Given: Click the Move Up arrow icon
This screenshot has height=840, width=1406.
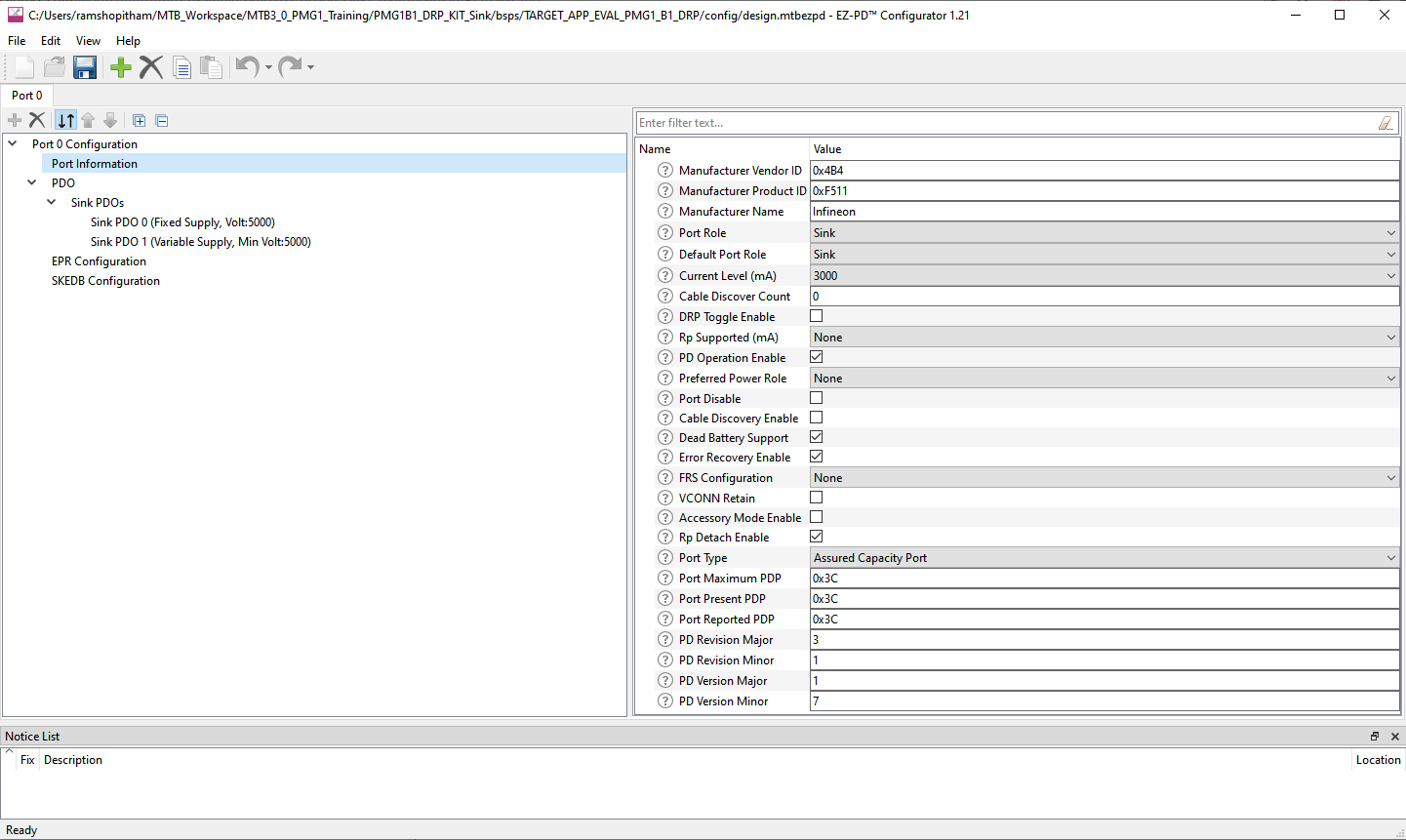Looking at the screenshot, I should [88, 120].
